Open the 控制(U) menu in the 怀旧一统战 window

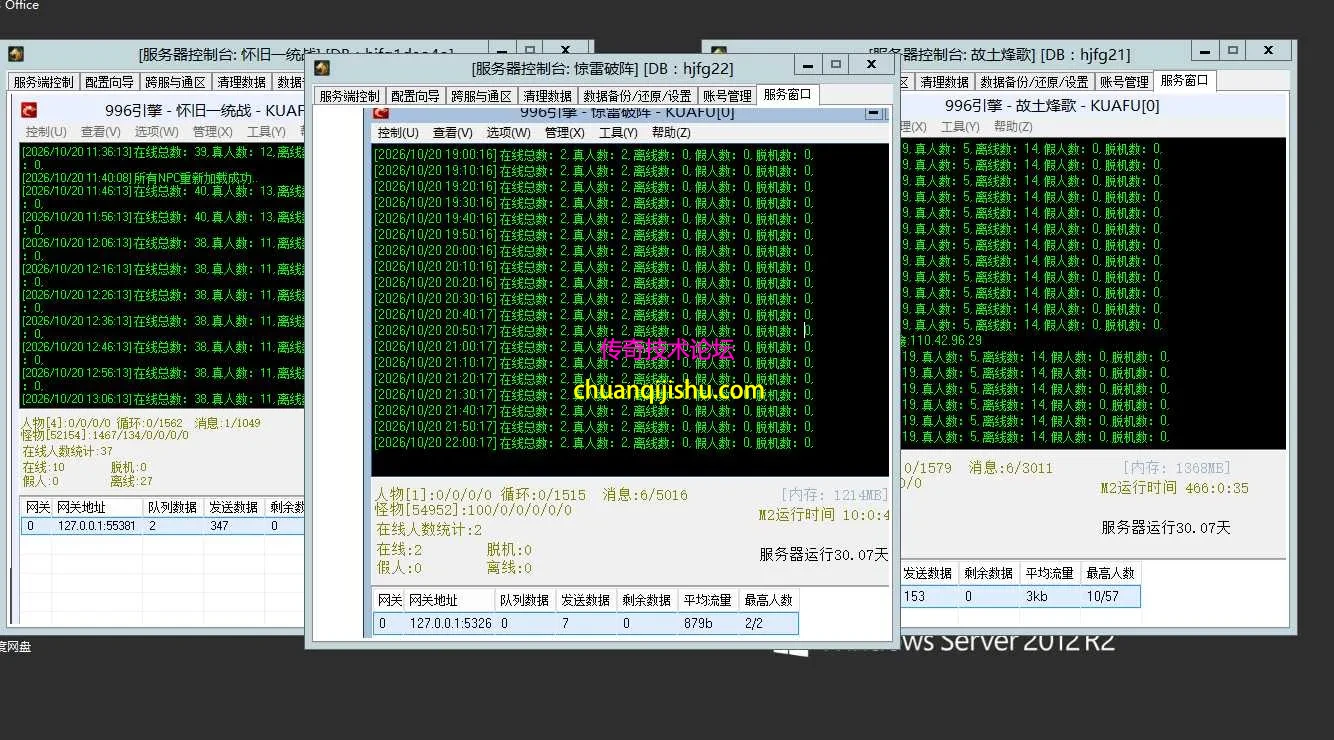pyautogui.click(x=46, y=132)
